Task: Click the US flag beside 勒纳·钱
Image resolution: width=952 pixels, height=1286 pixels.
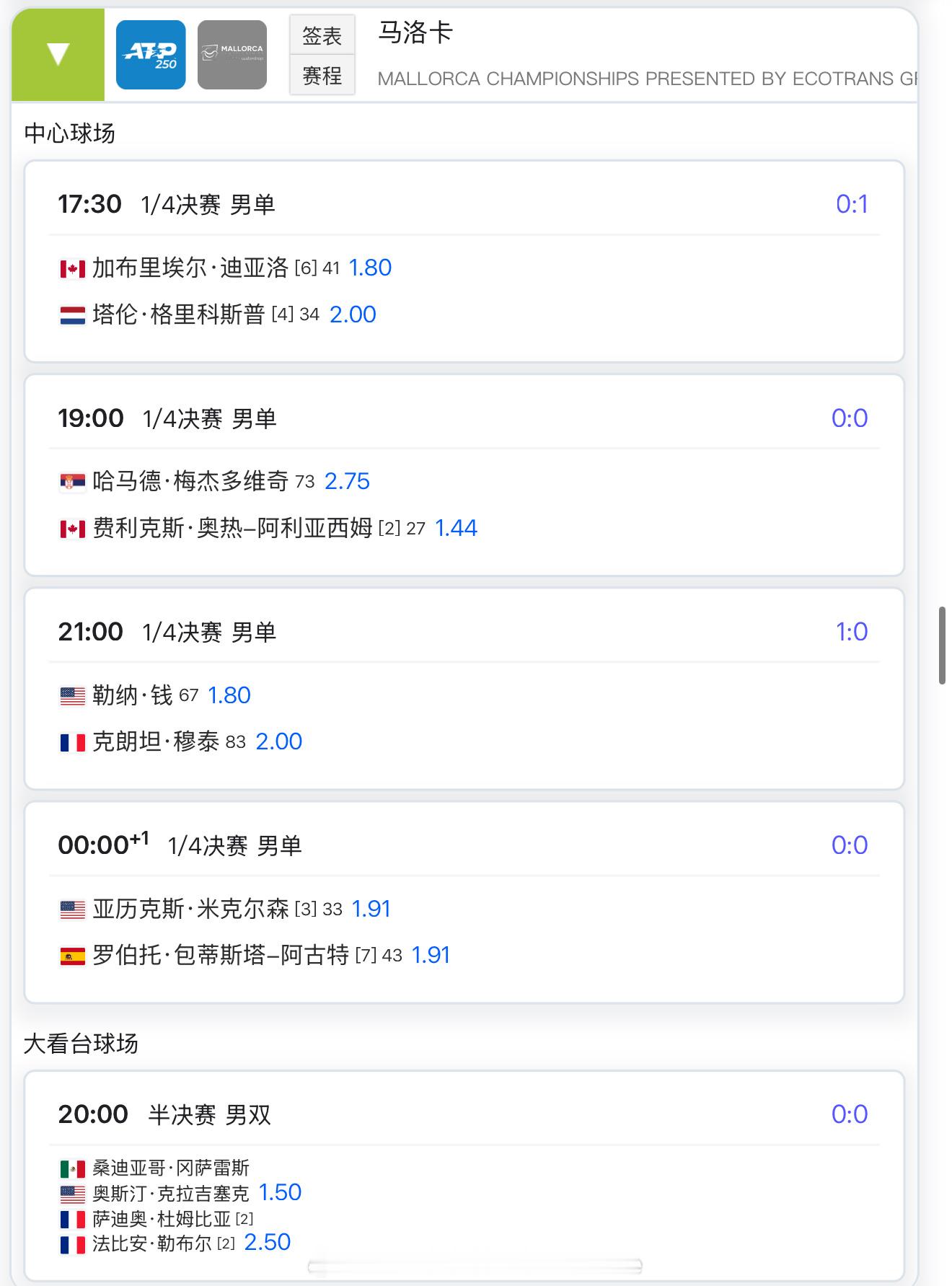Action: click(72, 696)
